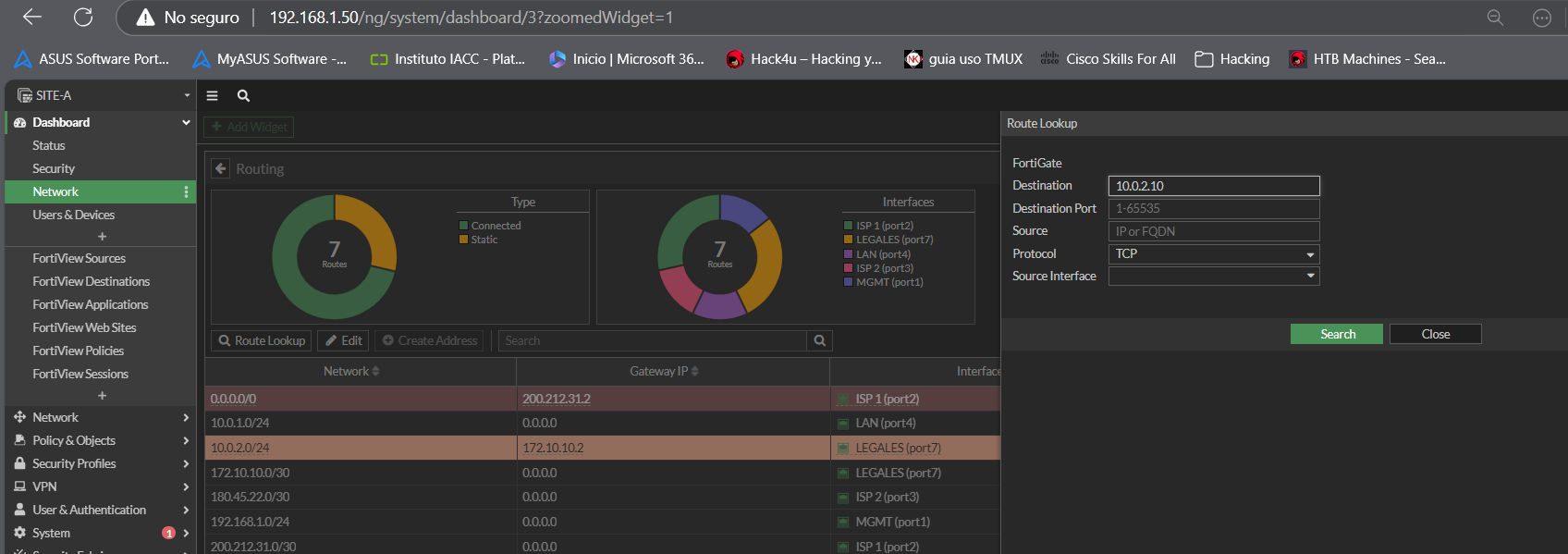Open the Hacking bookmarks folder
Image resolution: width=1568 pixels, height=554 pixels.
[x=1232, y=59]
